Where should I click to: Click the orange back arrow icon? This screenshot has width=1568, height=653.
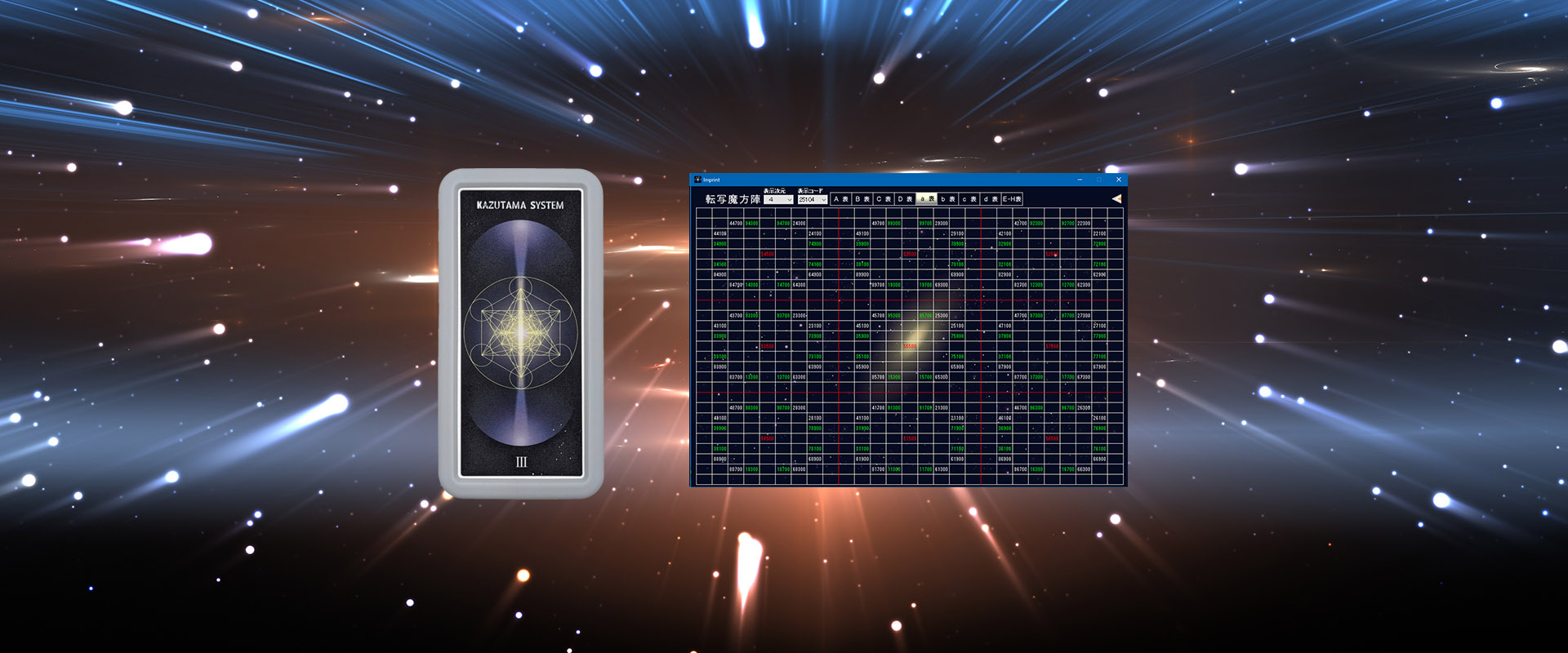pyautogui.click(x=1116, y=198)
